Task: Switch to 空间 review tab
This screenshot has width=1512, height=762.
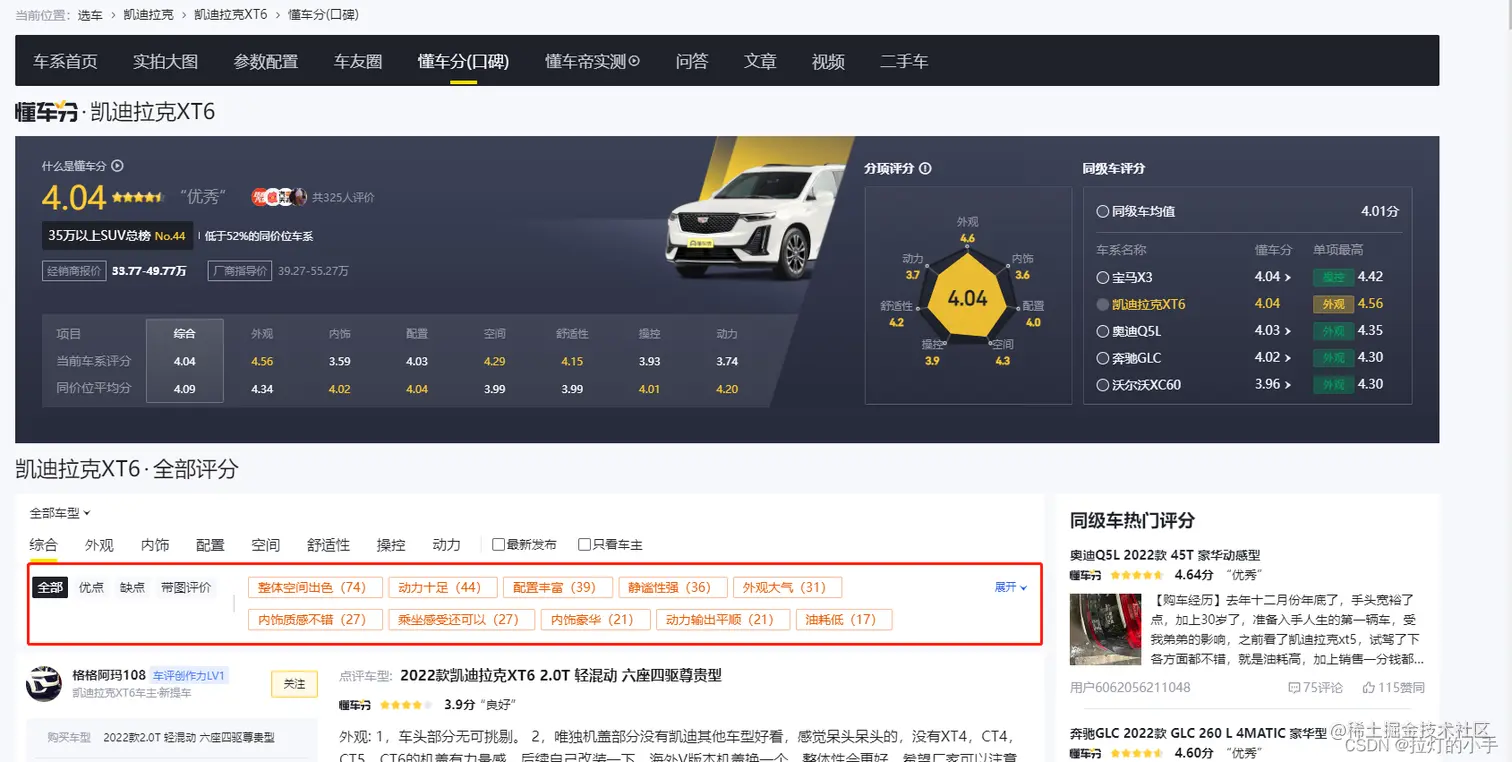Action: [266, 545]
